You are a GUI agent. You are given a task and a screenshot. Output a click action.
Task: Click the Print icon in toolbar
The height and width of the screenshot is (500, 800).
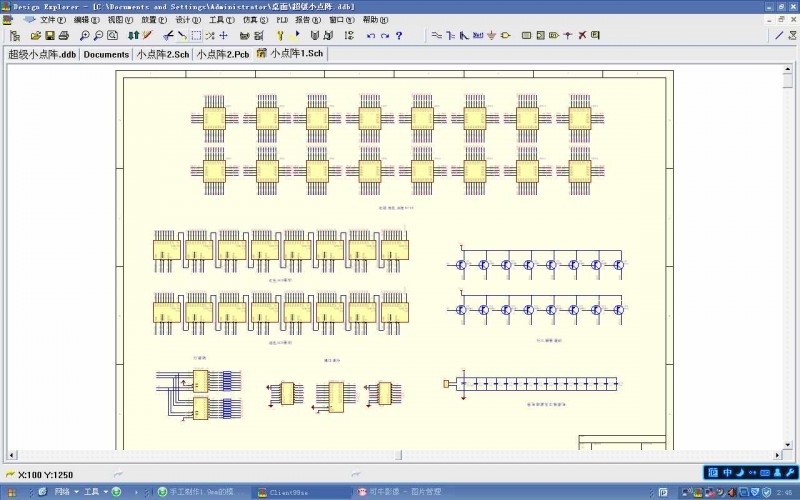click(x=63, y=35)
